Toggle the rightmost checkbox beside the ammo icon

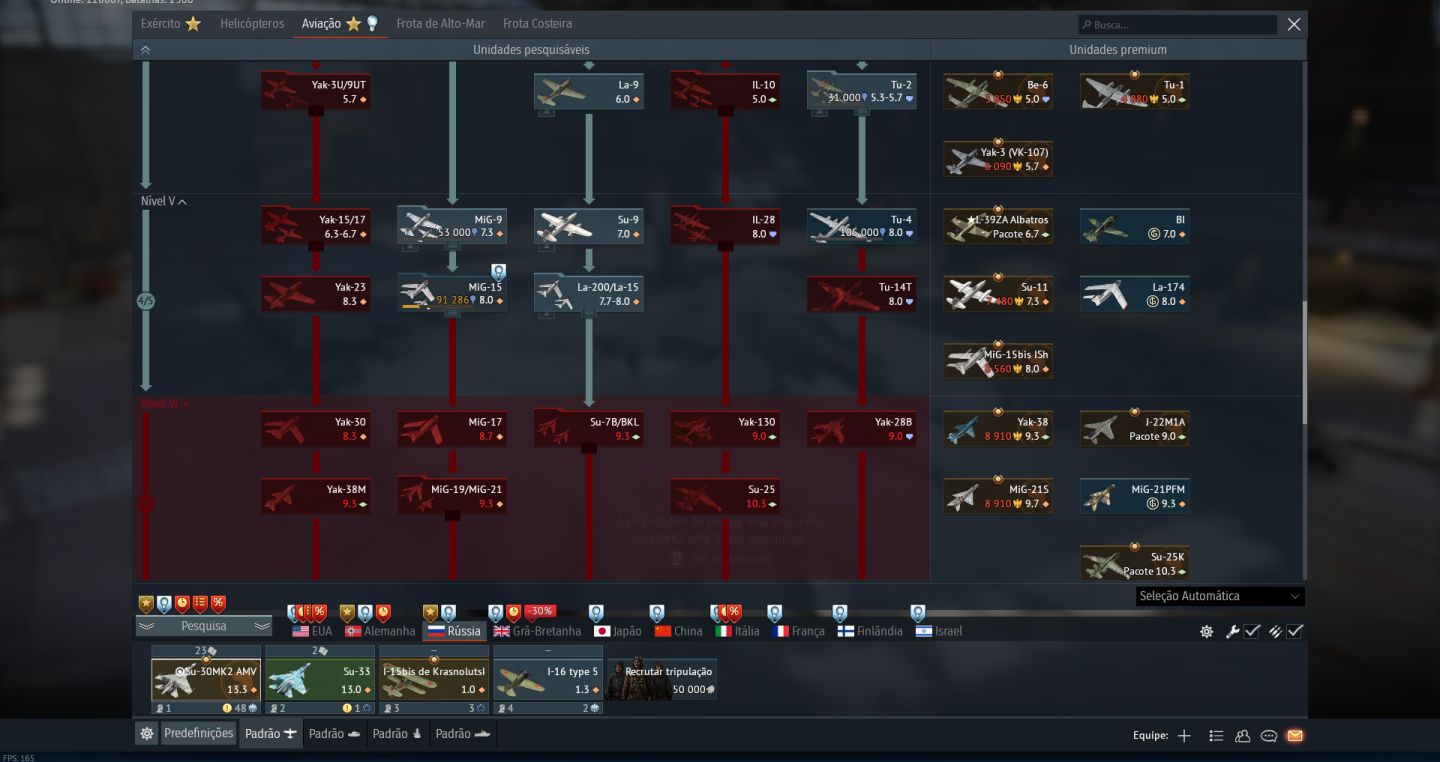1295,632
